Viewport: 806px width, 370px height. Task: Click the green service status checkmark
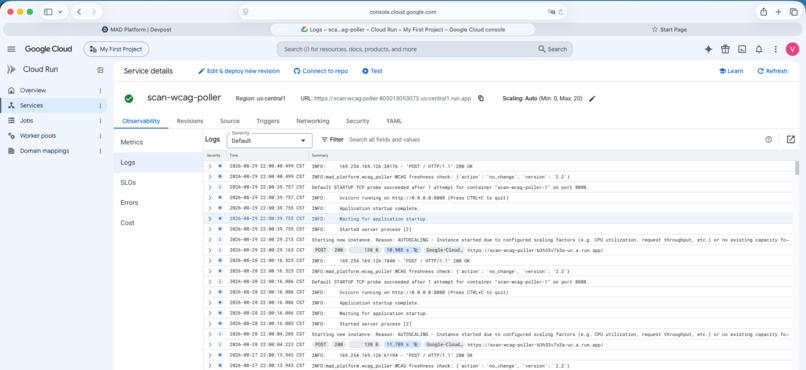pos(129,98)
